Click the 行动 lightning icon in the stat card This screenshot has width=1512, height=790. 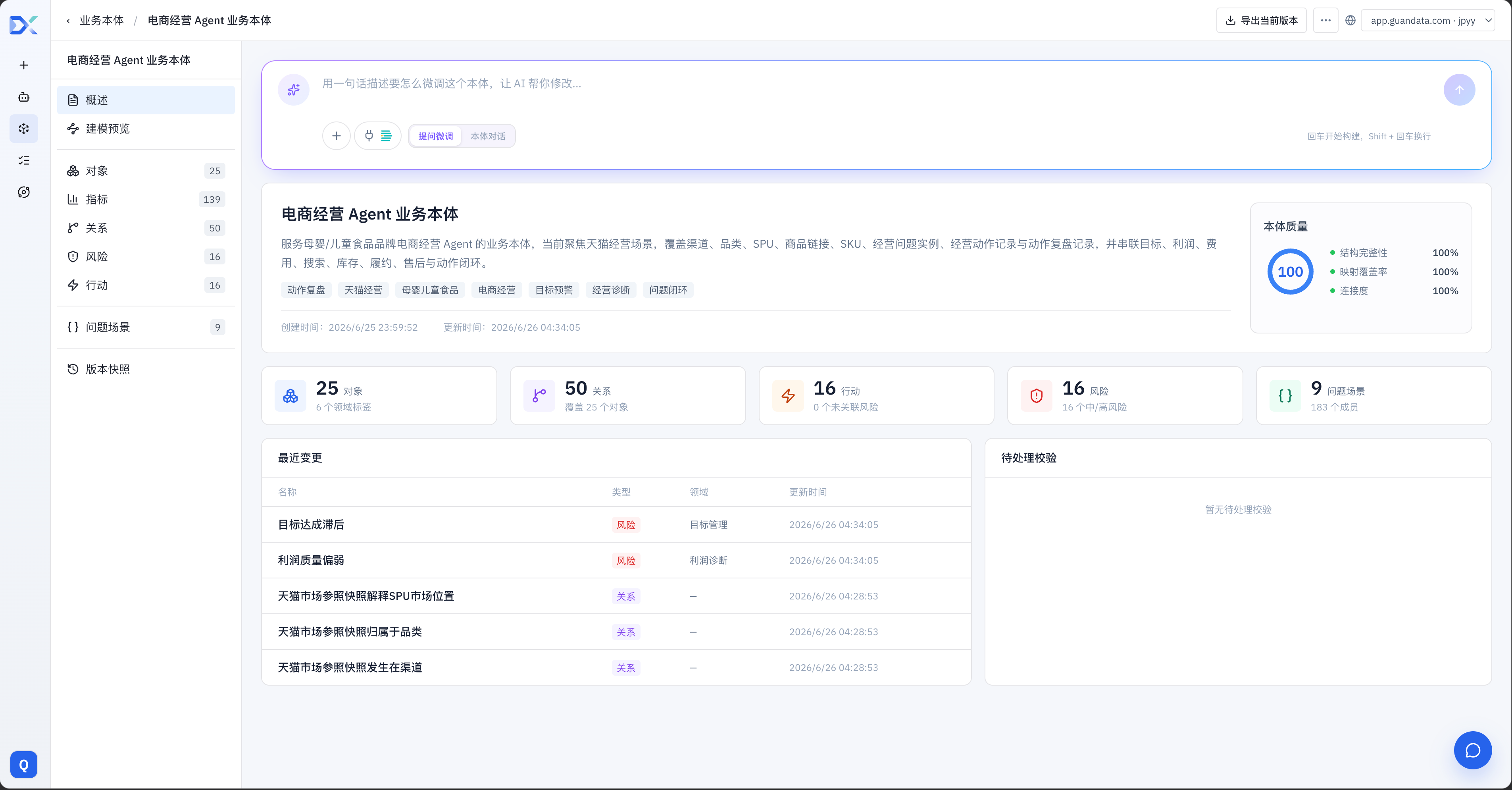click(788, 396)
